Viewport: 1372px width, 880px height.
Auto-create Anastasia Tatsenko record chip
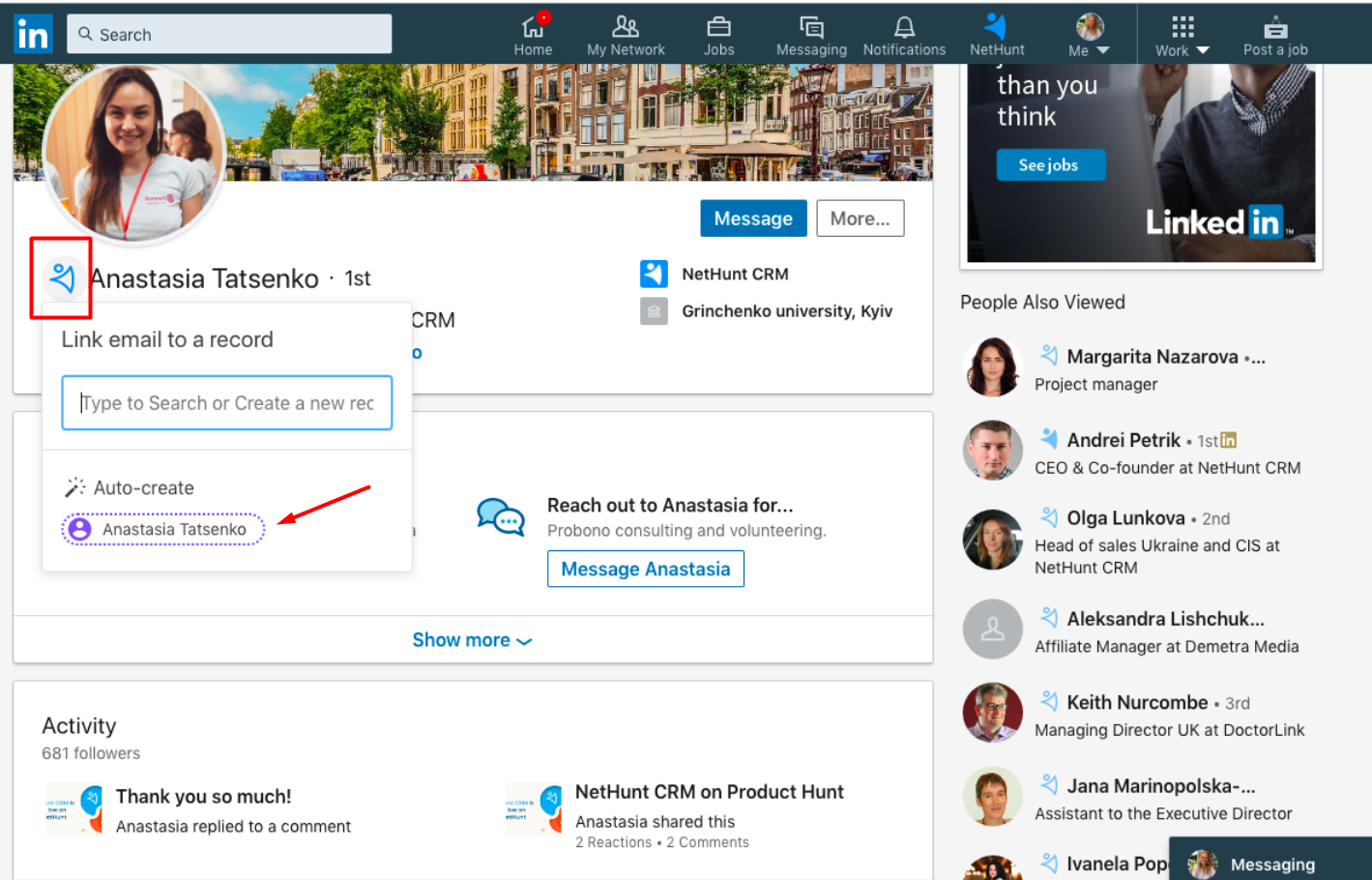click(x=163, y=529)
